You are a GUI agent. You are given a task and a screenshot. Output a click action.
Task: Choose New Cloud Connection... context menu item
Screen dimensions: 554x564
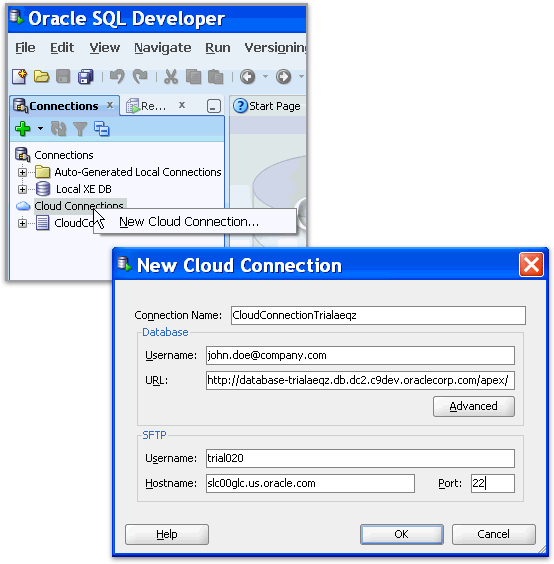(x=195, y=222)
